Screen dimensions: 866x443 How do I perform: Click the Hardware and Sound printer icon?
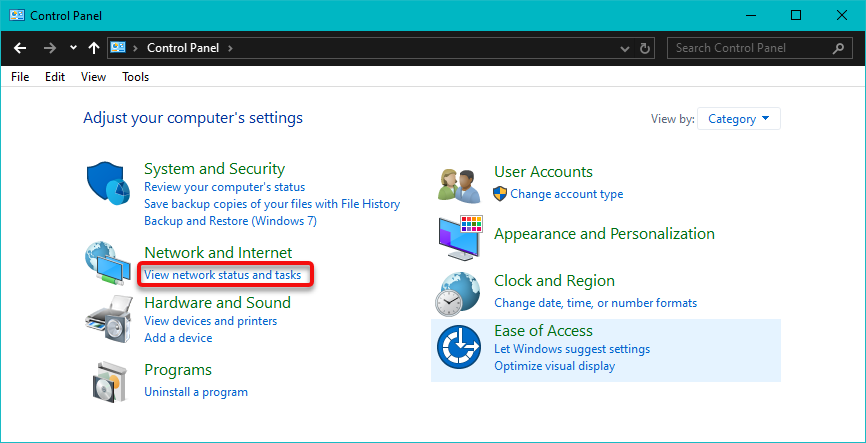pos(109,319)
